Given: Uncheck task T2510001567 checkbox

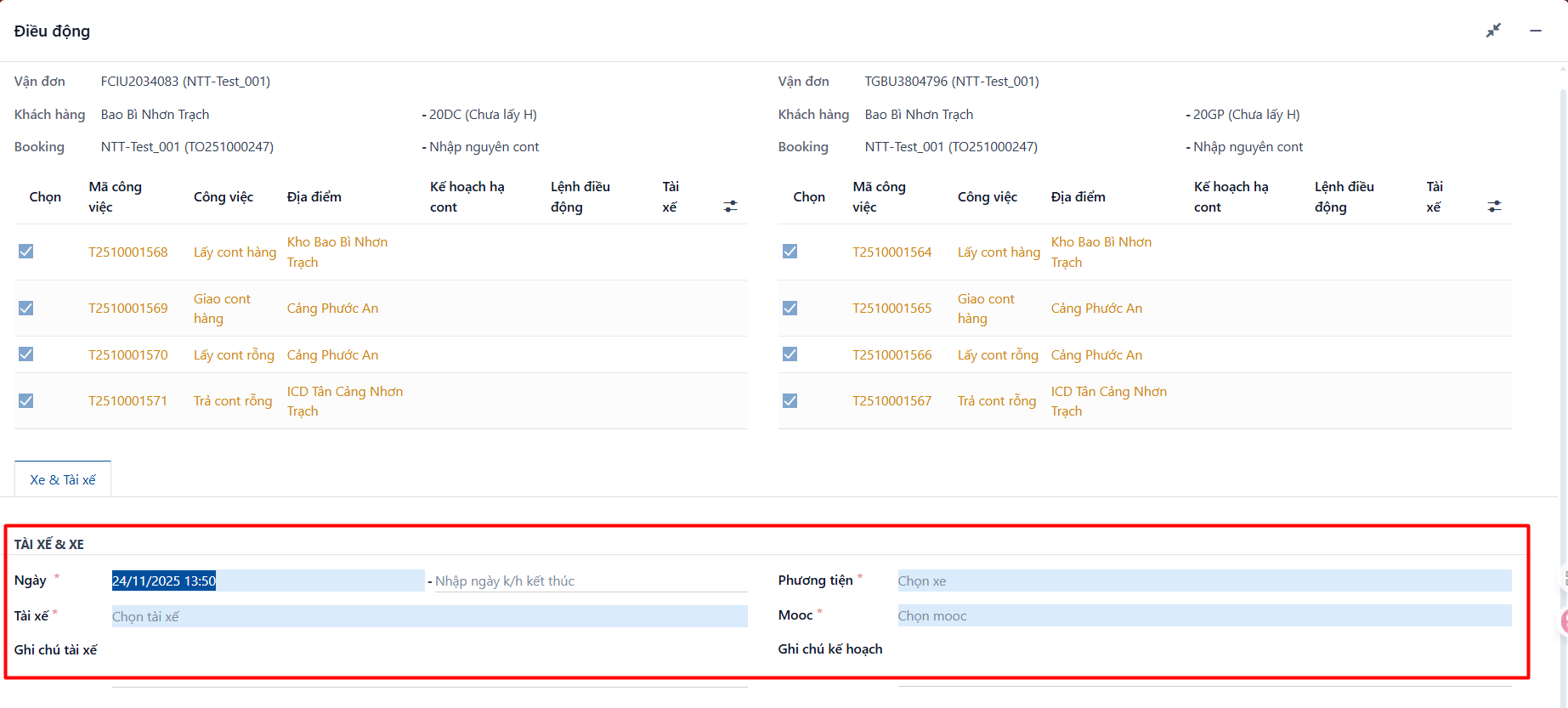Looking at the screenshot, I should (x=790, y=400).
